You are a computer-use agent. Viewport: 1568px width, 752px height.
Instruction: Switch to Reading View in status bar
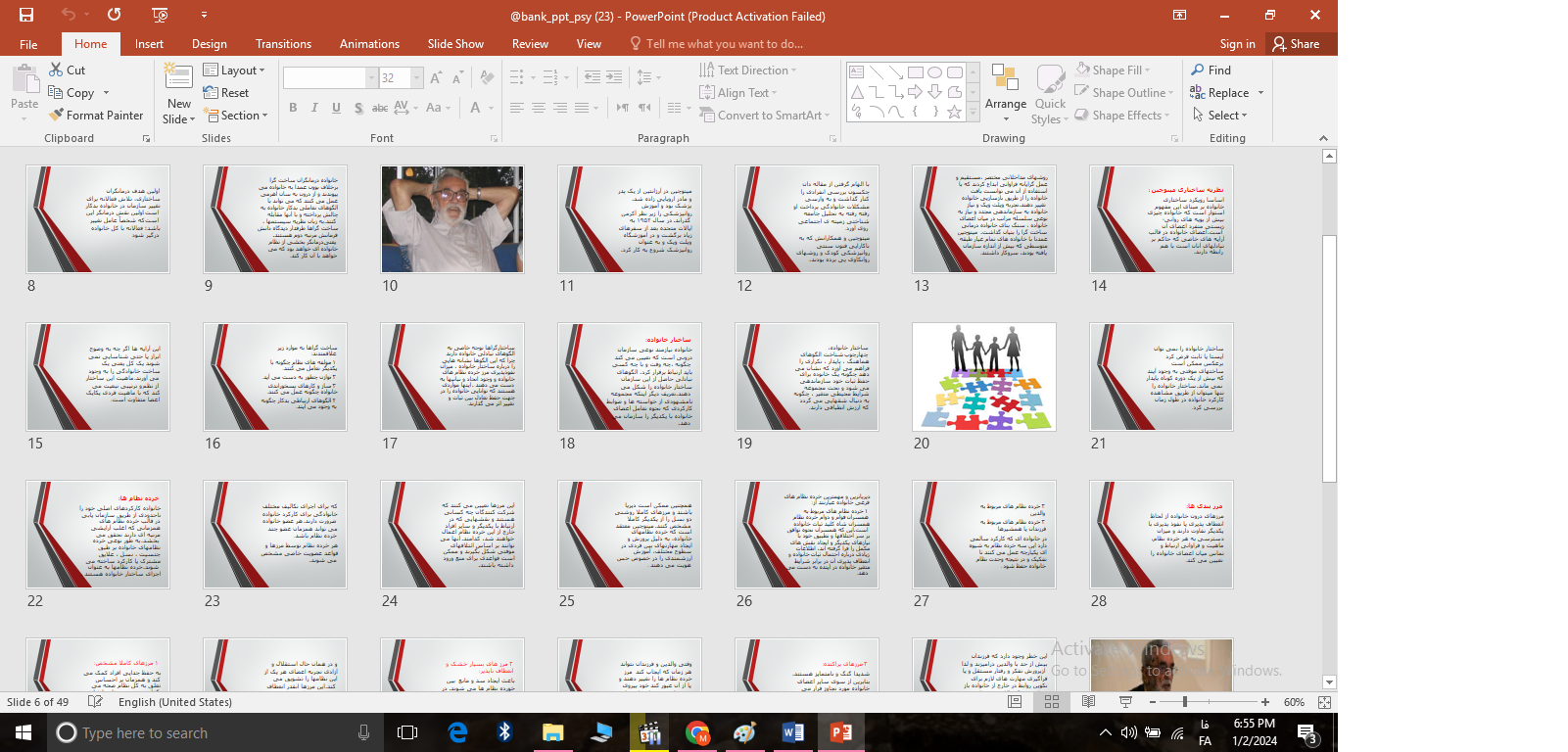coord(1088,702)
